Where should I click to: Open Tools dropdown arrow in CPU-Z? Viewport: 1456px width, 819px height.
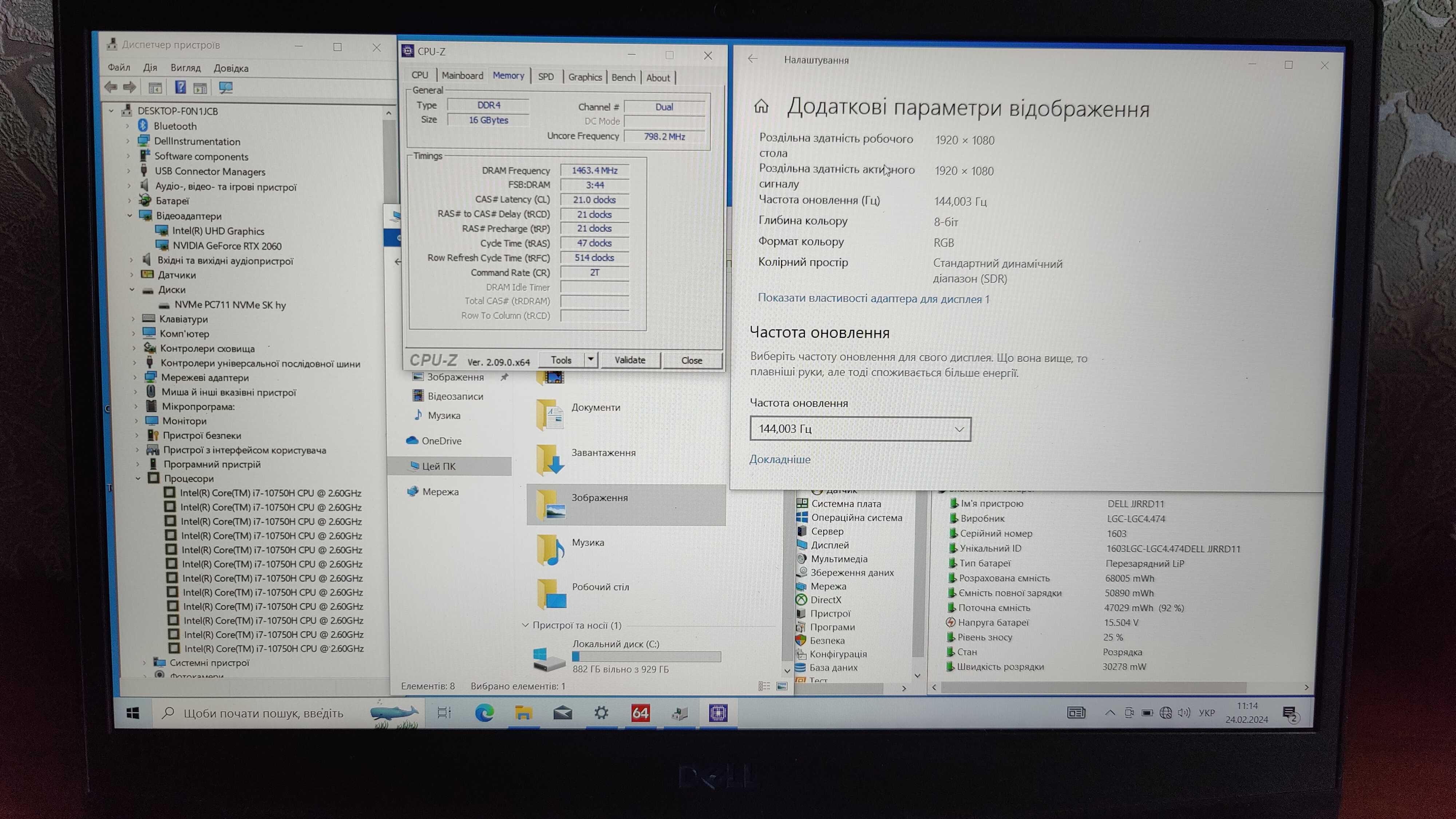[x=591, y=360]
